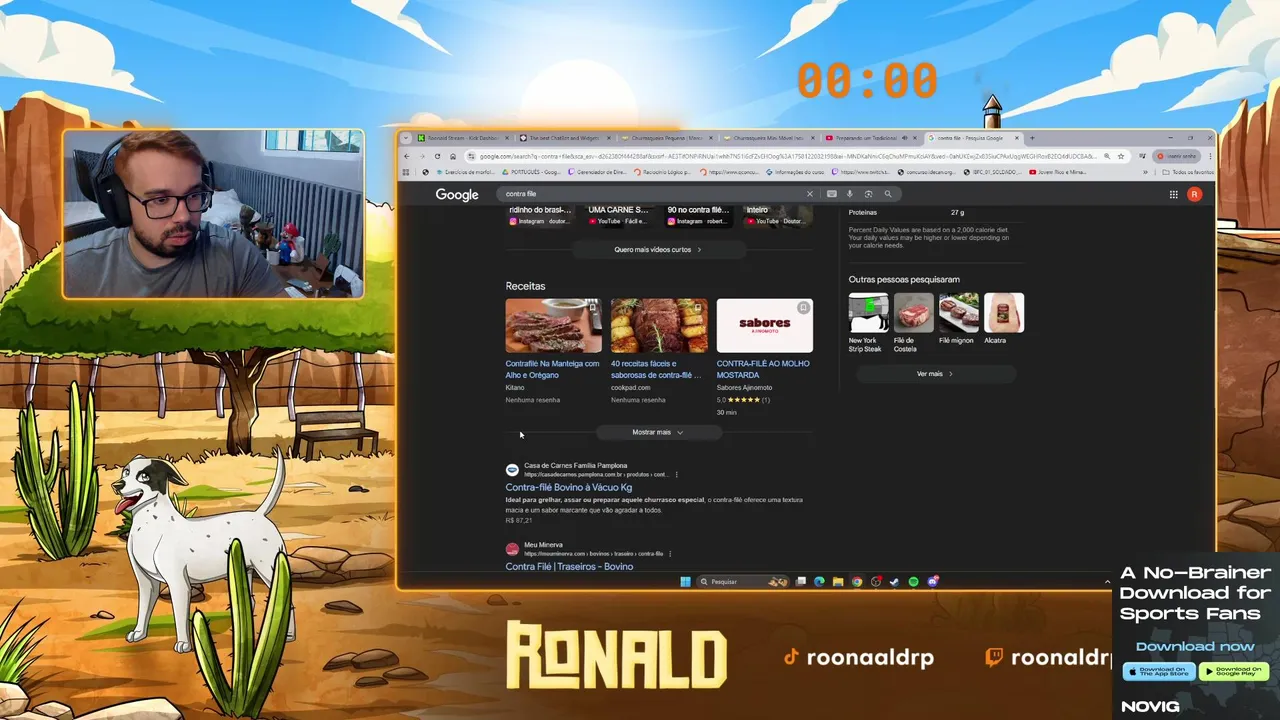Reload the page with the refresh icon
Viewport: 1280px width, 720px height.
[x=437, y=156]
